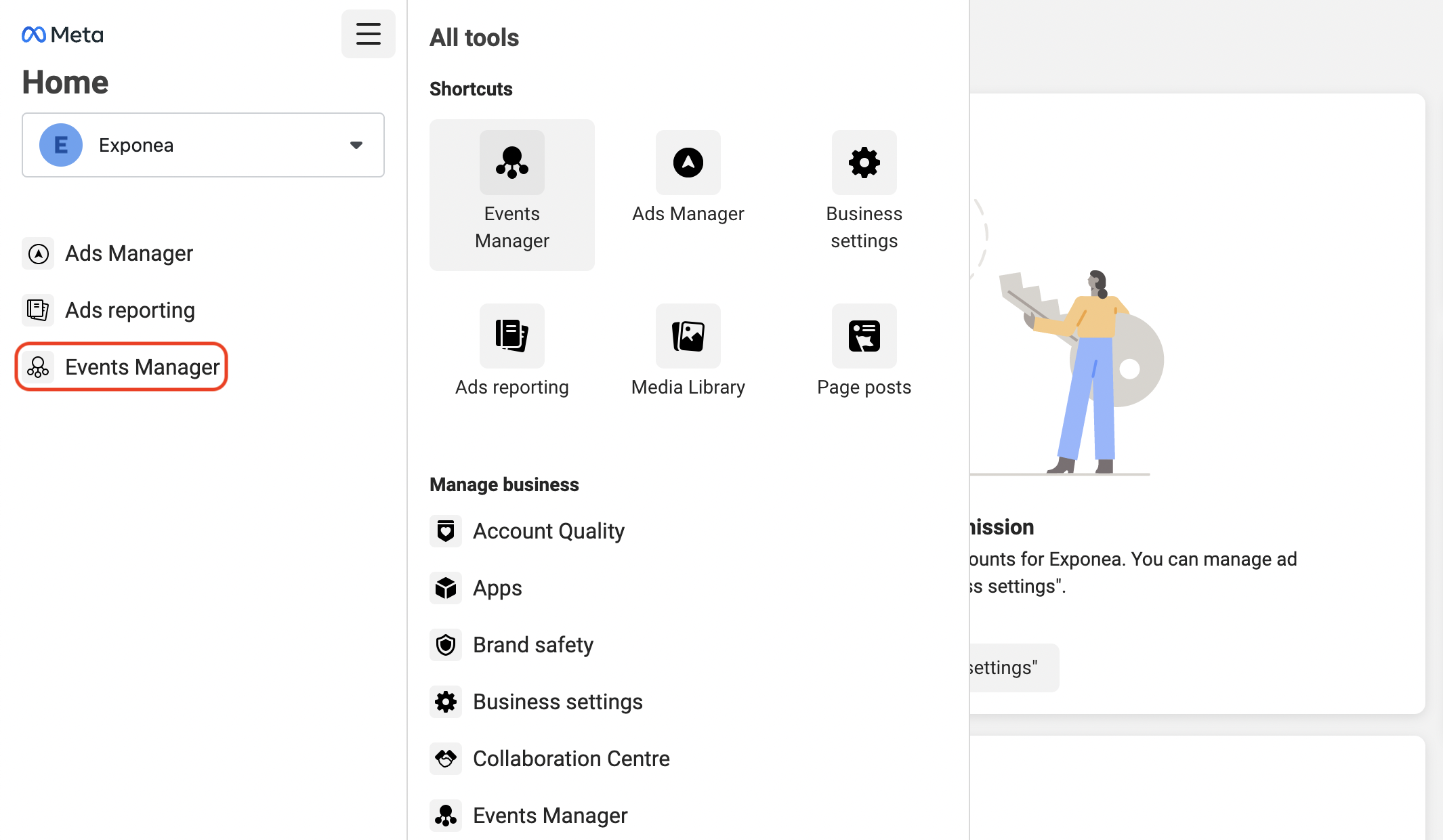Select Ads Manager in the left sidebar
The height and width of the screenshot is (840, 1443).
click(129, 253)
